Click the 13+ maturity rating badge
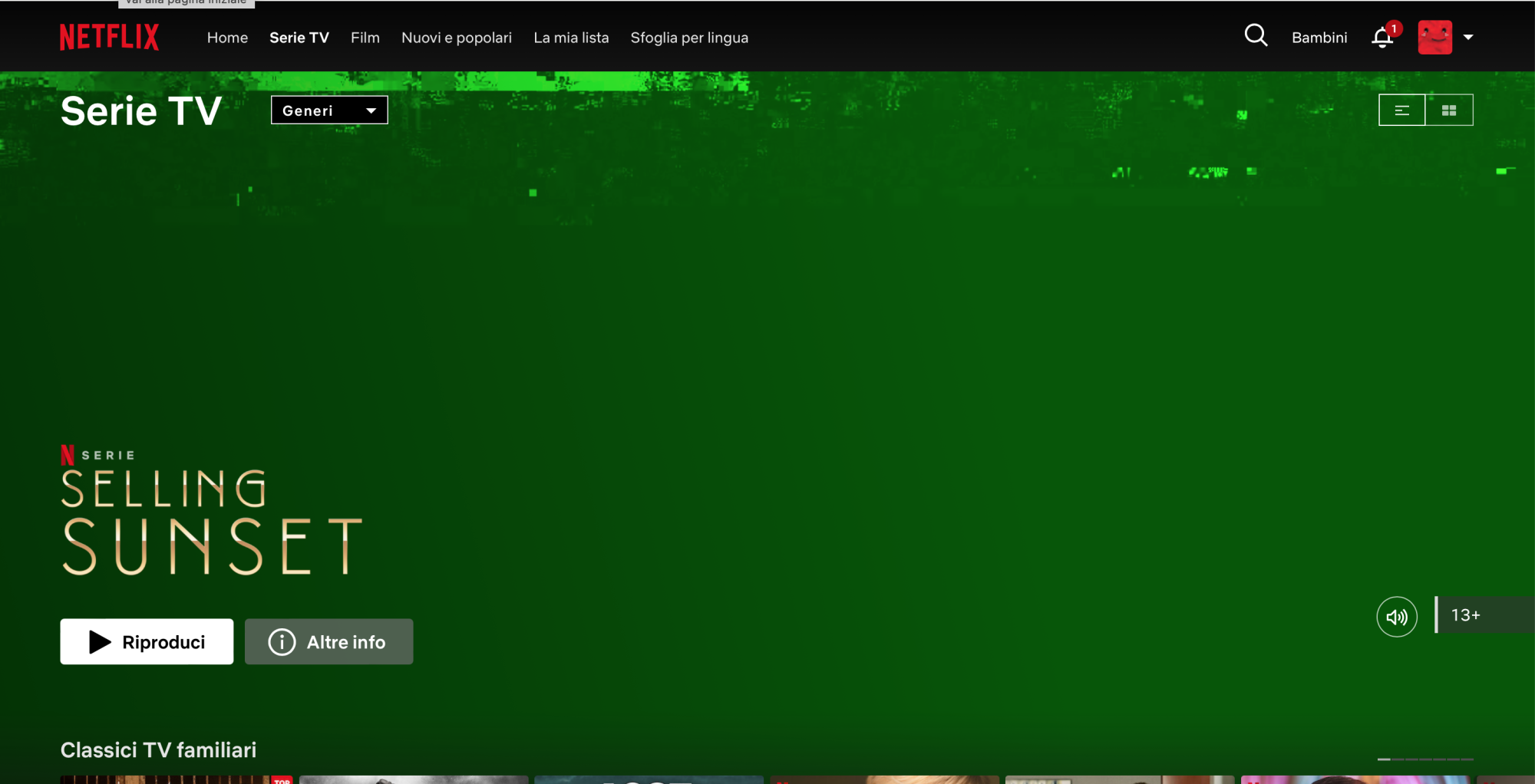This screenshot has height=784, width=1535. 1484,615
